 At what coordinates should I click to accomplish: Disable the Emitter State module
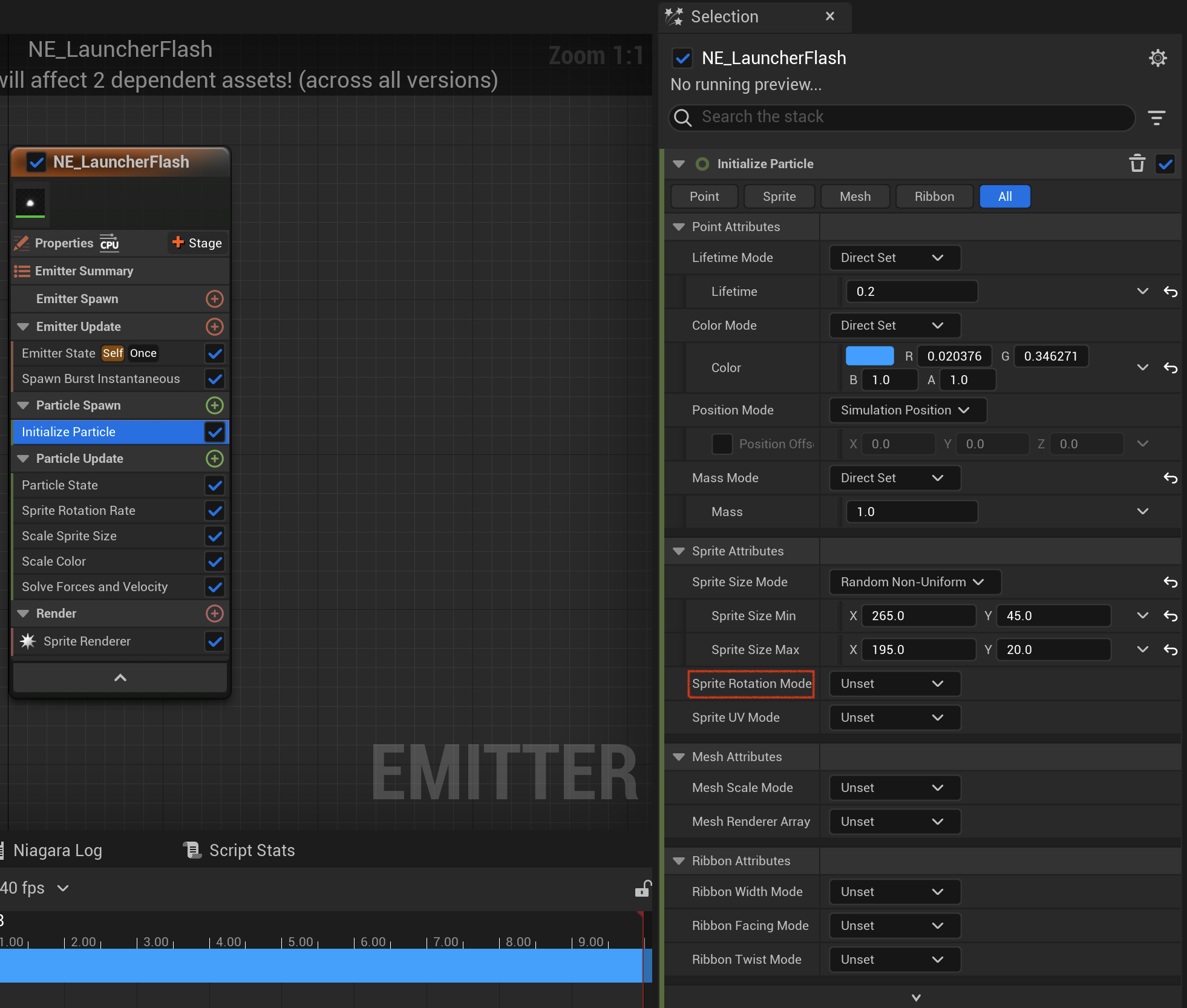(215, 353)
